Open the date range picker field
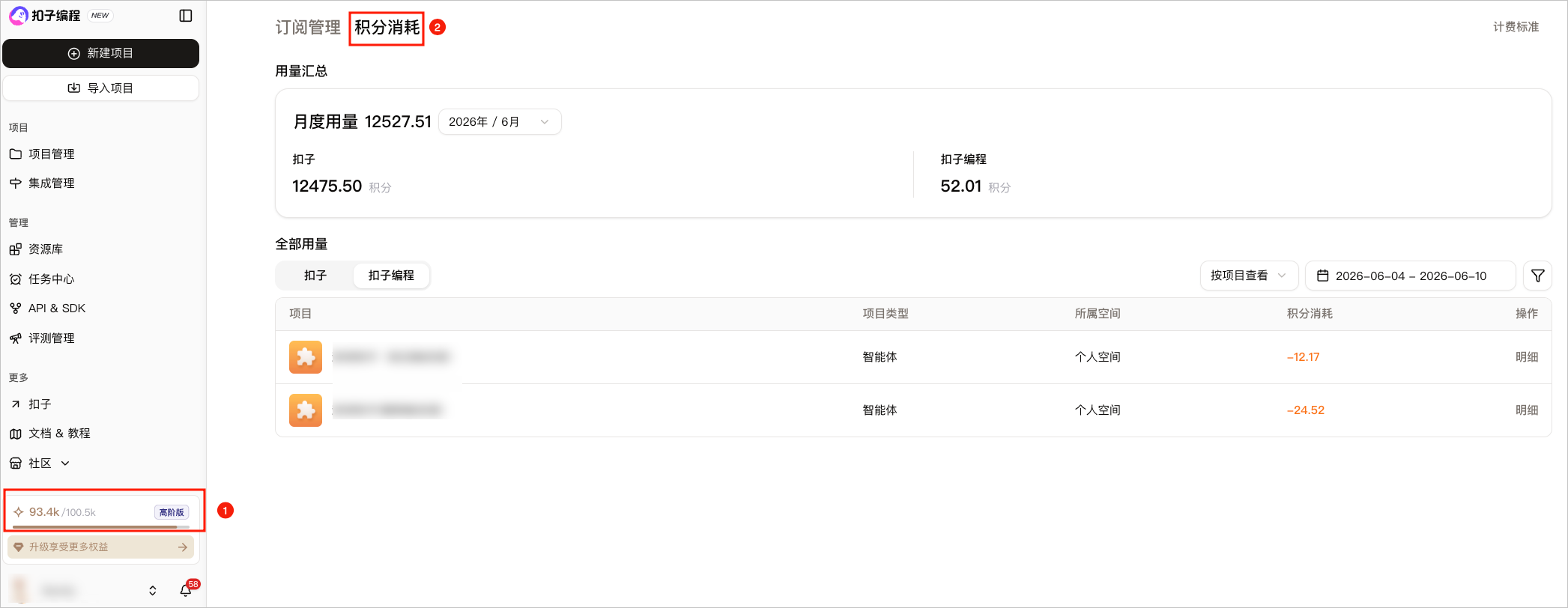Viewport: 1568px width, 608px height. pyautogui.click(x=1410, y=276)
